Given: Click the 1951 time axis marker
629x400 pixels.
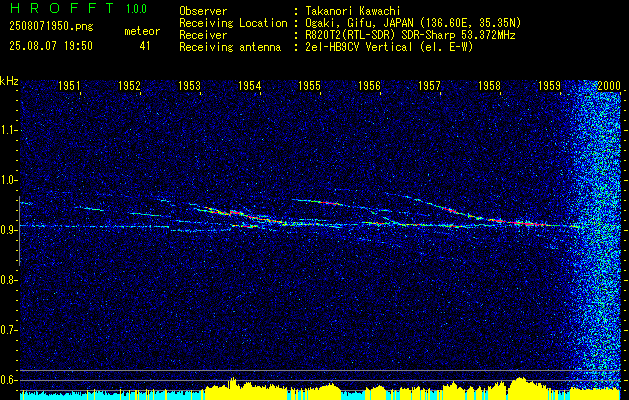Looking at the screenshot, I should point(69,85).
